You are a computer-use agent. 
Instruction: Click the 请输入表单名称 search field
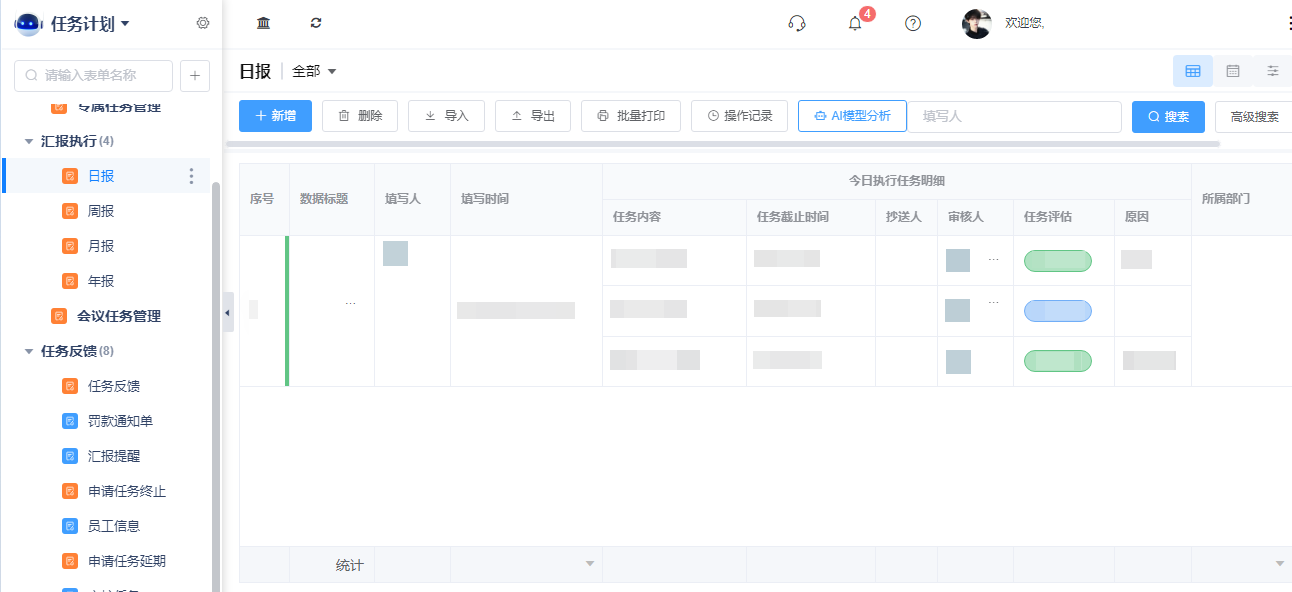click(93, 75)
